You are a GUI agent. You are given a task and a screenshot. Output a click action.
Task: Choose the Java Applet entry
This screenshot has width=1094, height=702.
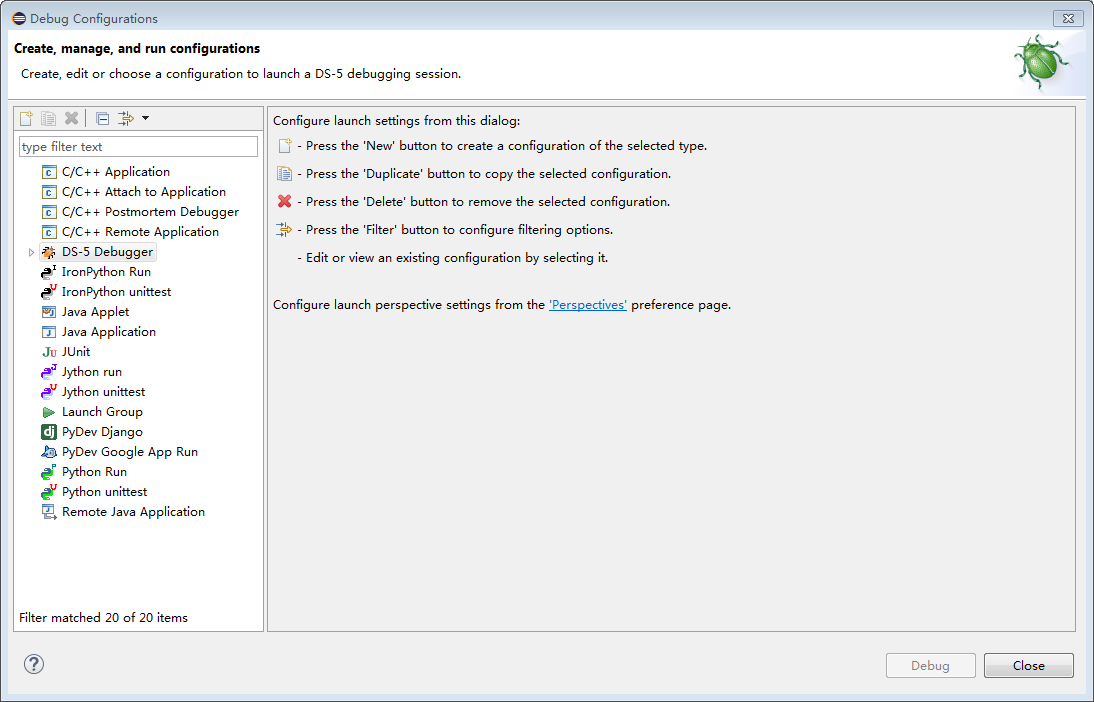[95, 312]
